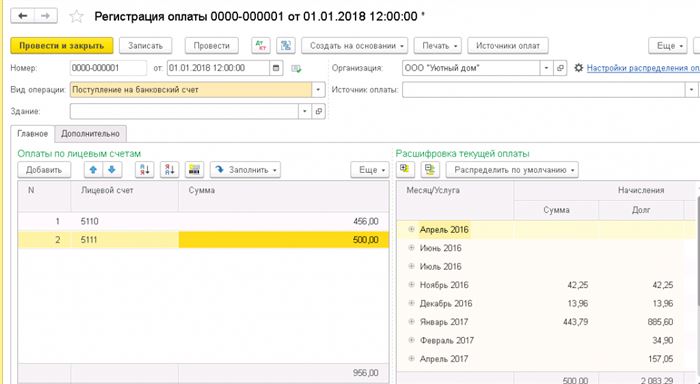700x384 pixels.
Task: Click into the date field 01.01.2018 12:00:00
Action: (x=218, y=68)
